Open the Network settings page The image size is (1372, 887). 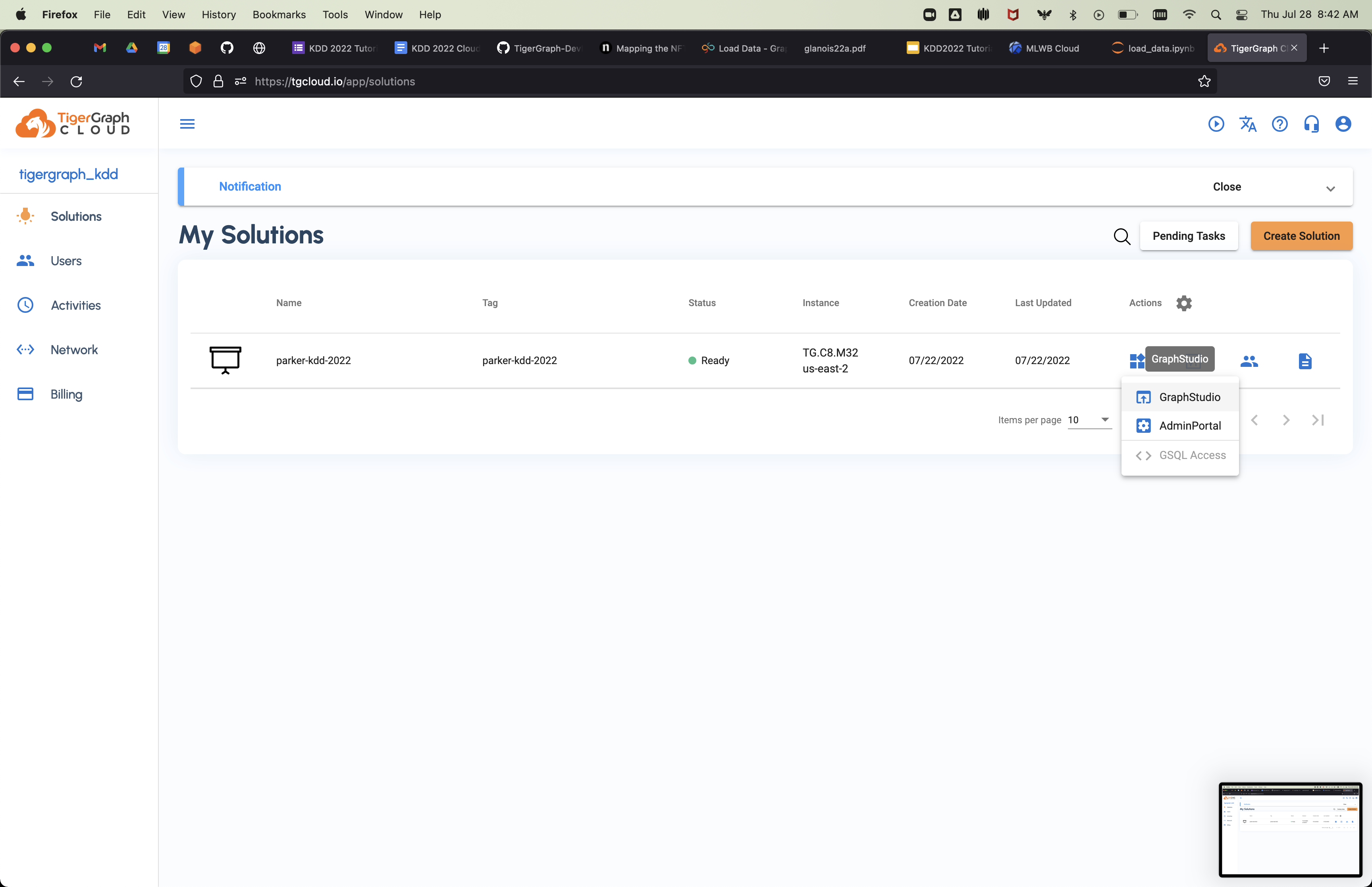[x=74, y=350]
